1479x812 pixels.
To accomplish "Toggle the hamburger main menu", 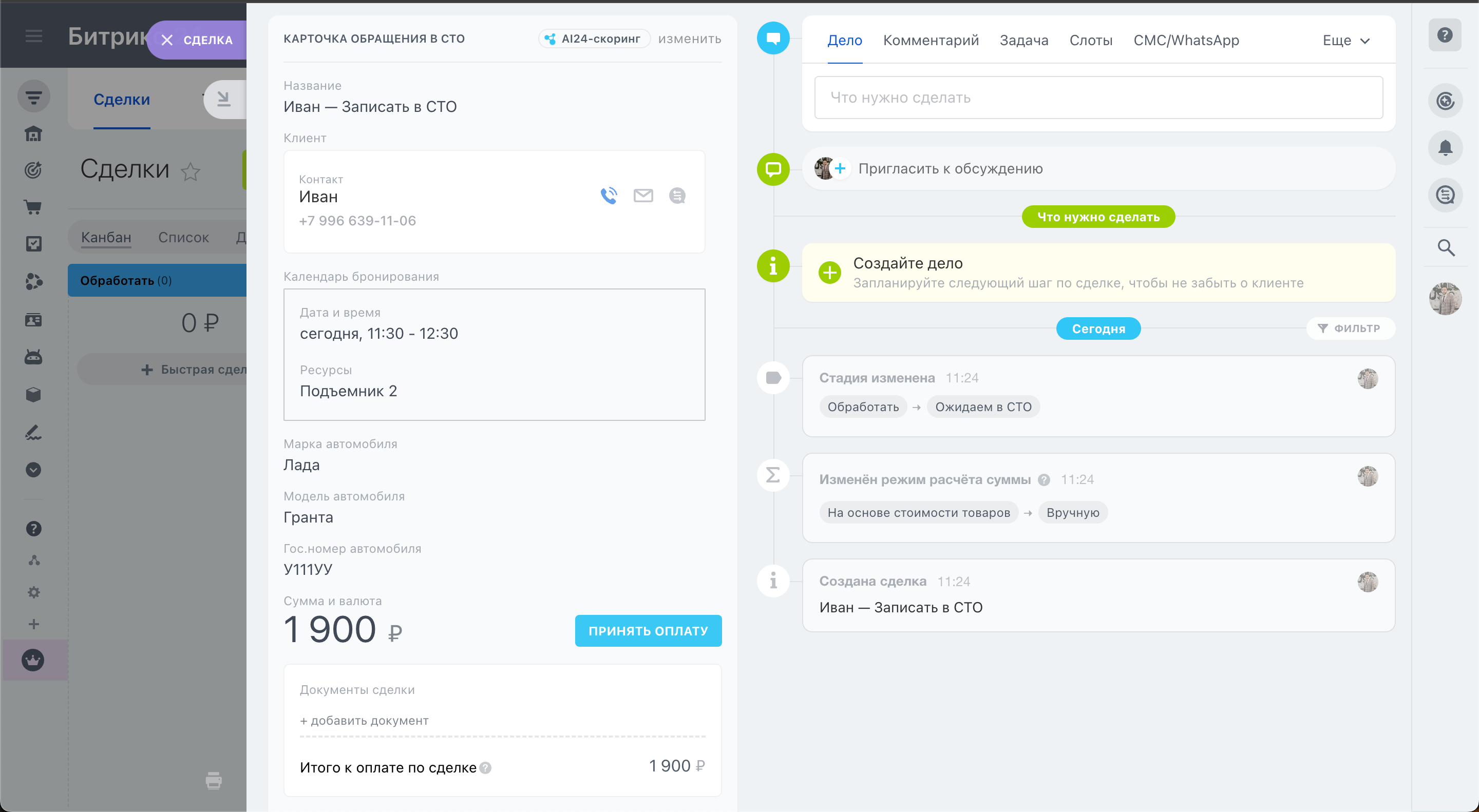I will [34, 36].
